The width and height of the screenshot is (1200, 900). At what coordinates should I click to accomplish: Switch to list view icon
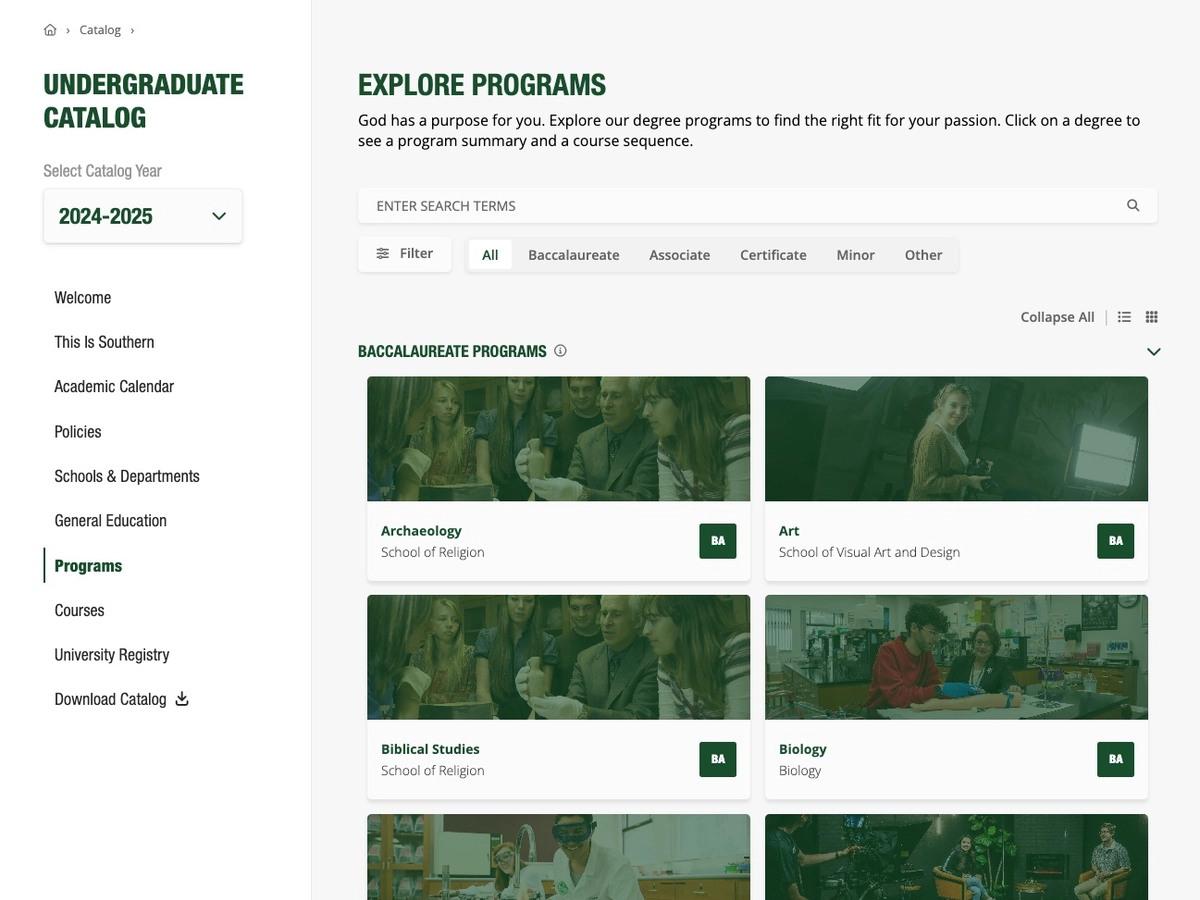point(1124,317)
